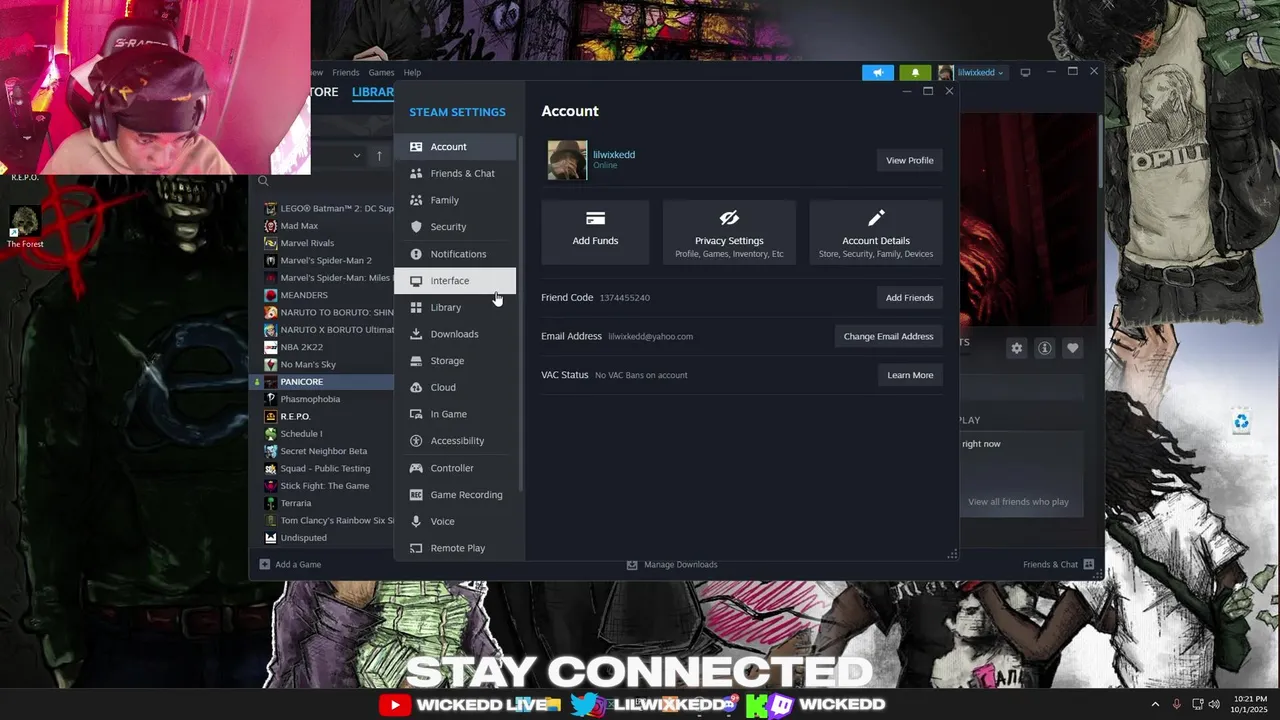Viewport: 1280px width, 720px height.
Task: Open Manage Downloads at bottom bar
Action: (672, 564)
